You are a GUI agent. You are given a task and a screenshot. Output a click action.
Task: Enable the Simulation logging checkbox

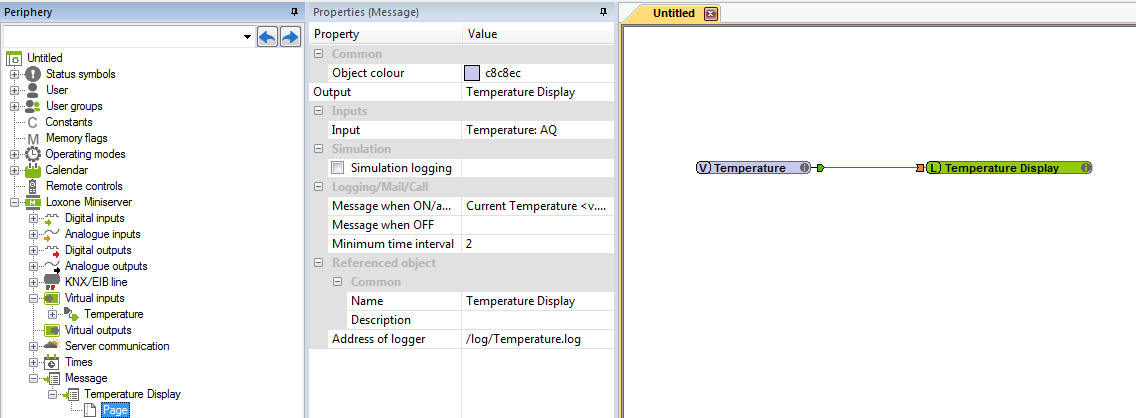338,168
